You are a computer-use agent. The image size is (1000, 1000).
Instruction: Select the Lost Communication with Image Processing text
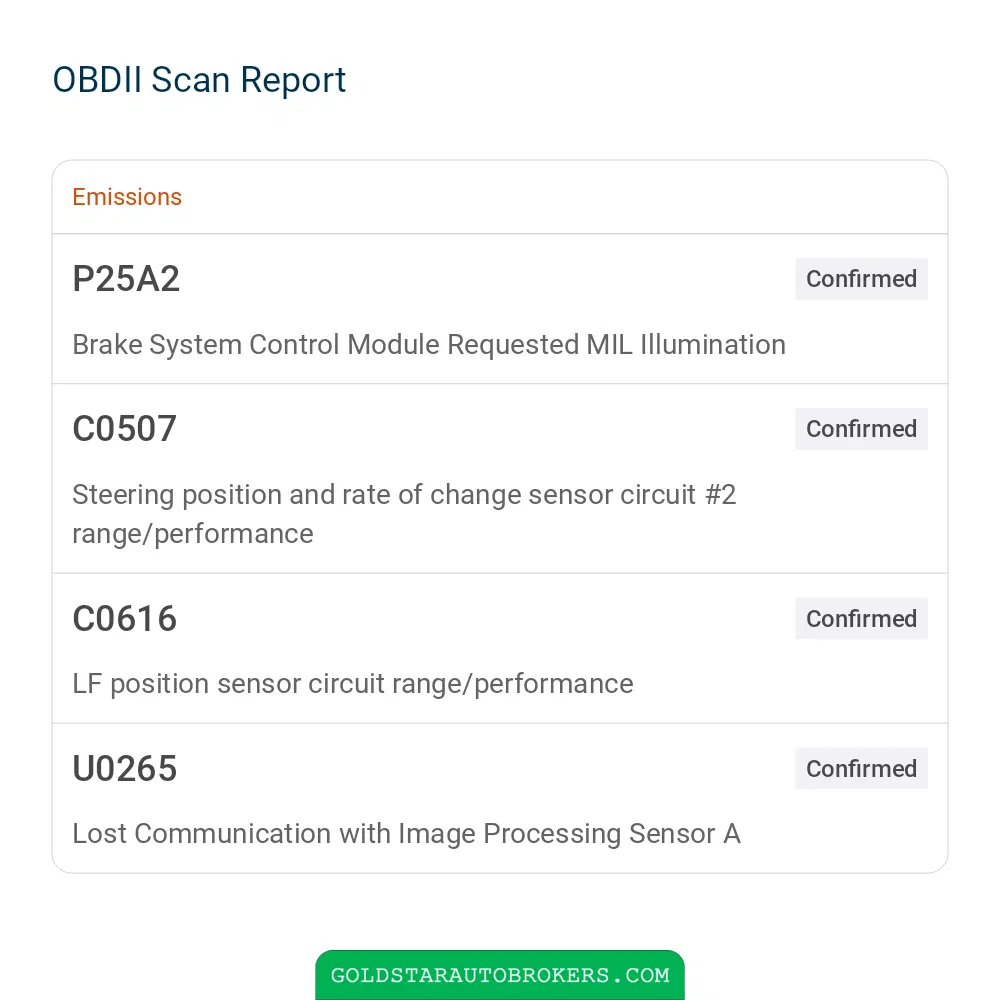pyautogui.click(x=406, y=834)
